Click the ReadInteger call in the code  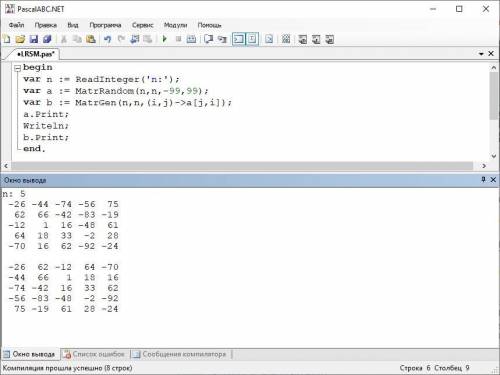107,79
